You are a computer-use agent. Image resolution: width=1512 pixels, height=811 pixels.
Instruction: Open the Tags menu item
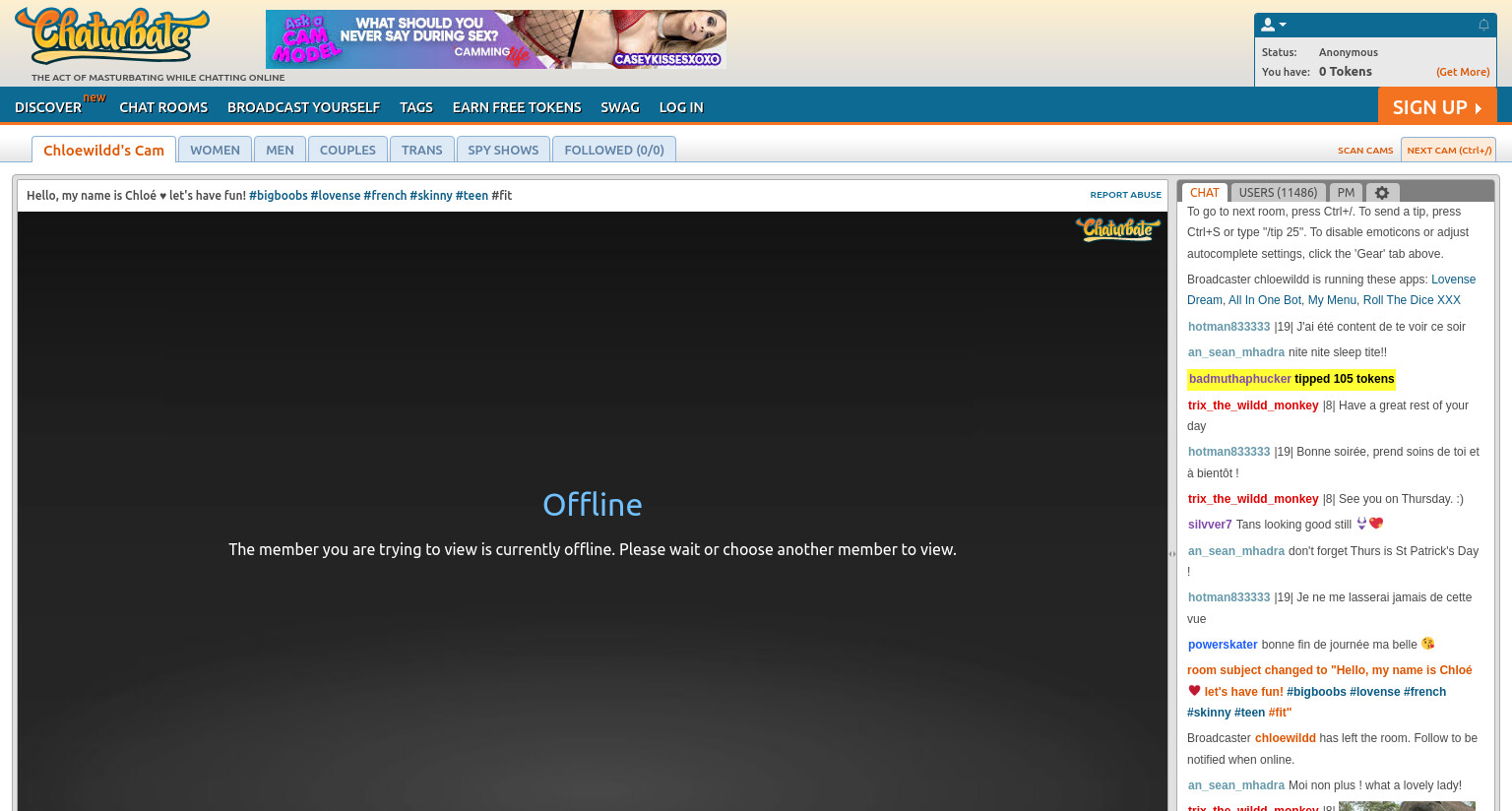point(416,107)
